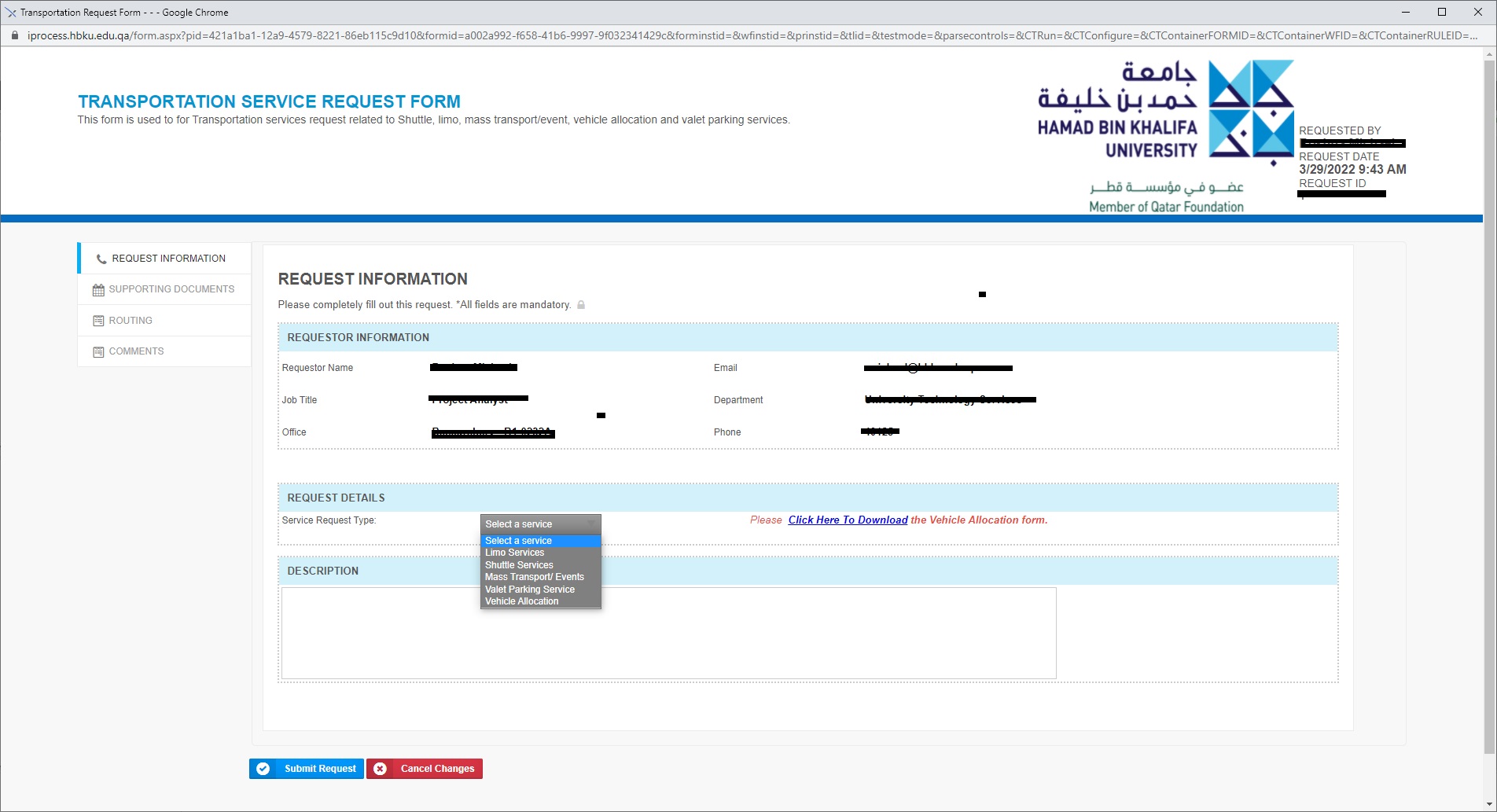Click 'Member of Qatar Foundation' text
1497x812 pixels.
pyautogui.click(x=1166, y=207)
